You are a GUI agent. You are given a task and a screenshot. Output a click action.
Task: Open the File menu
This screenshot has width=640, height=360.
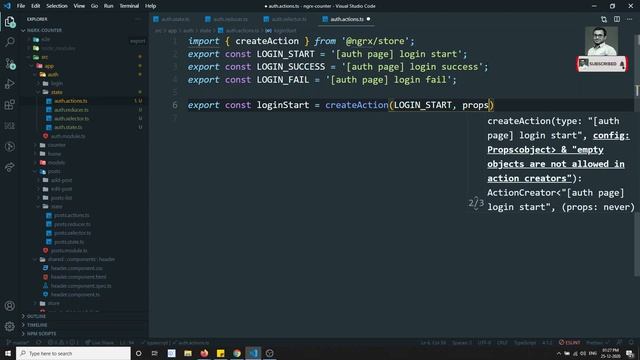[21, 6]
